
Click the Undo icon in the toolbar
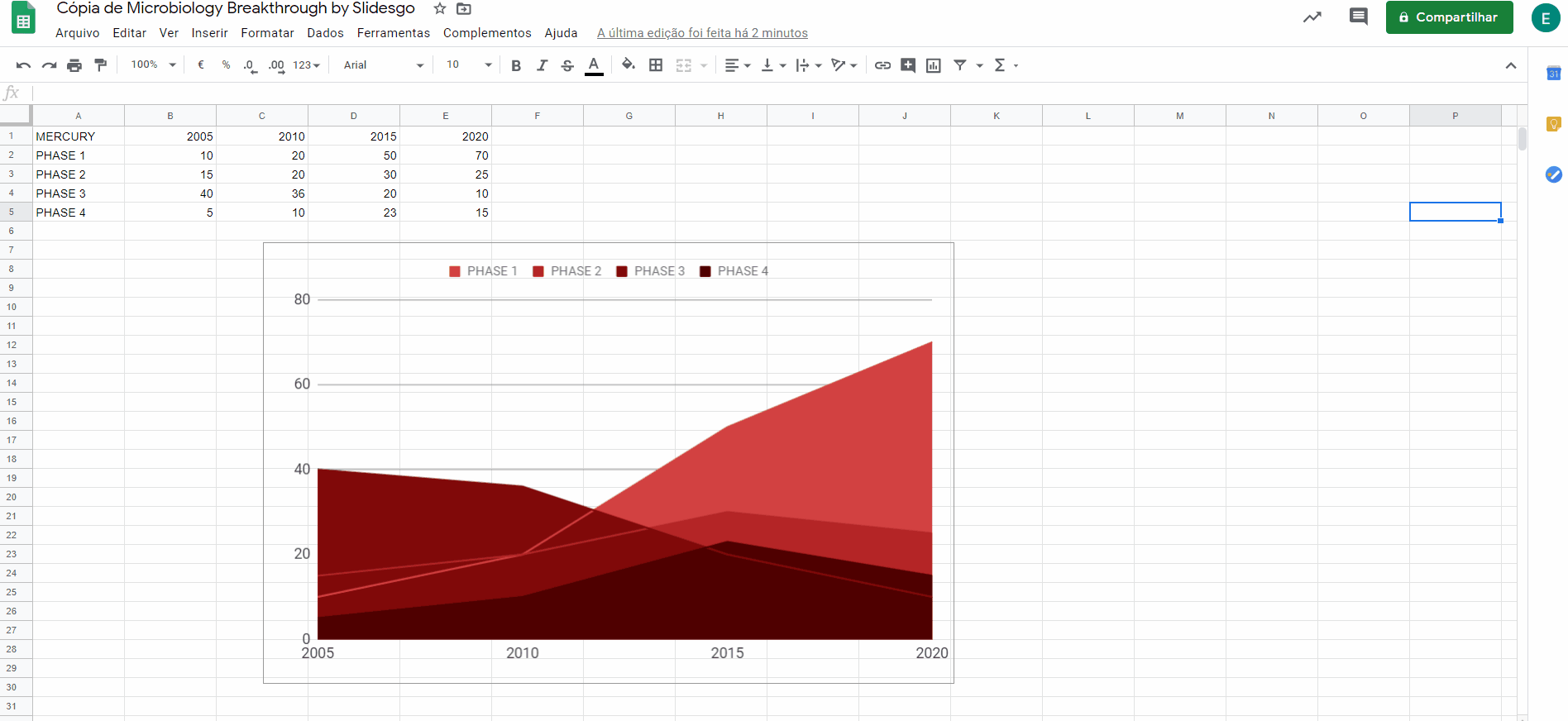(x=23, y=65)
